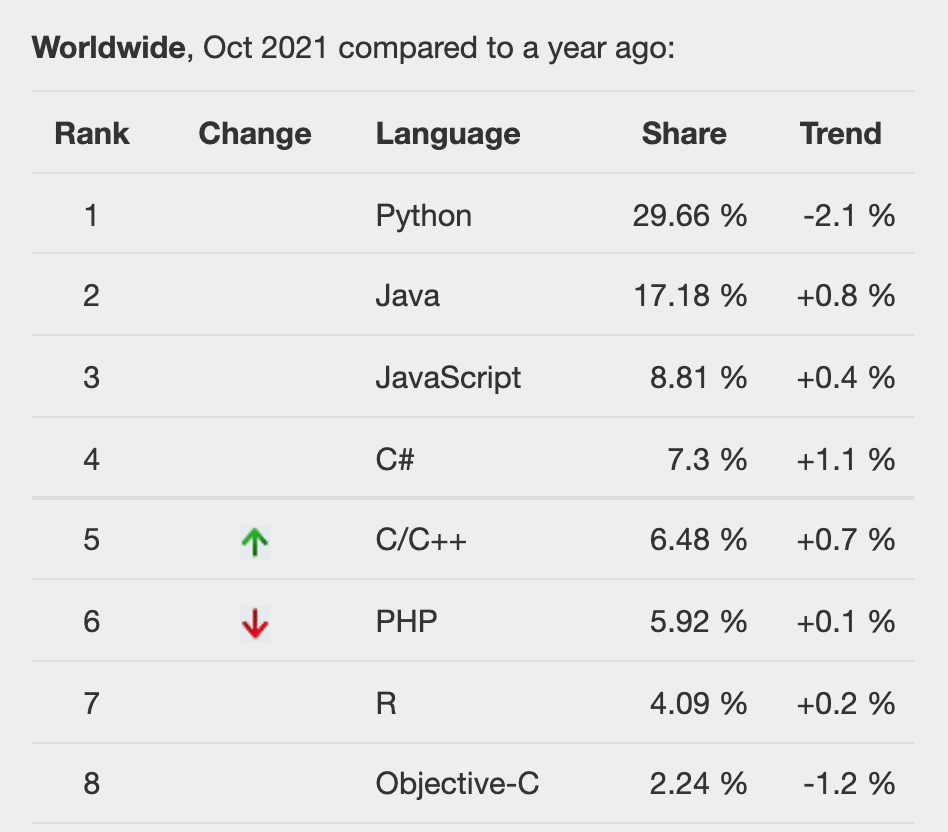This screenshot has height=832, width=948.
Task: Select the Python language cell
Action: 424,216
